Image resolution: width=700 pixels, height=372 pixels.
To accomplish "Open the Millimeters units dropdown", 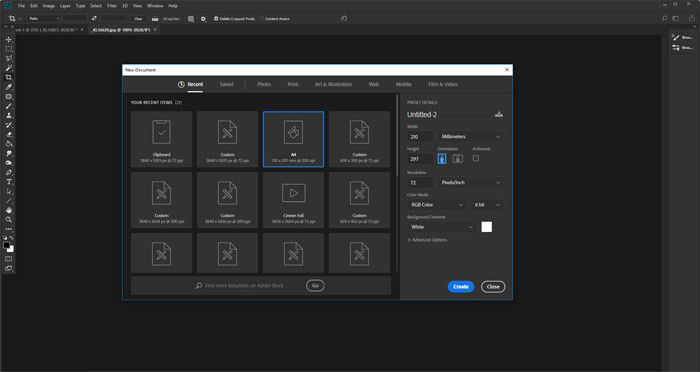I will pyautogui.click(x=471, y=137).
